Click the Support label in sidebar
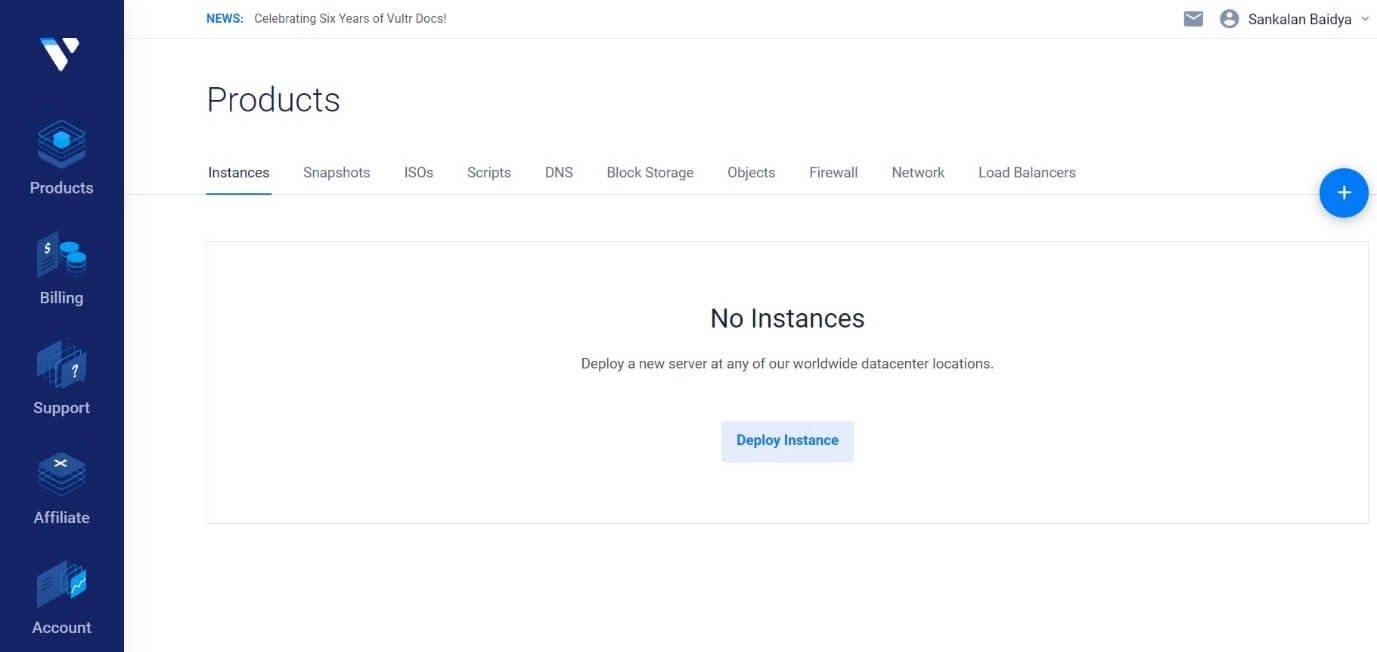Viewport: 1377px width, 652px height. coord(61,408)
